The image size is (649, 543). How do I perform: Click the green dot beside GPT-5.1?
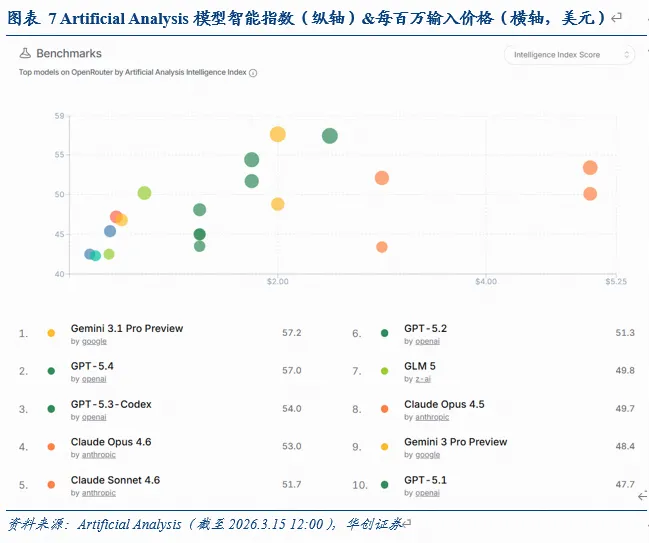point(385,485)
